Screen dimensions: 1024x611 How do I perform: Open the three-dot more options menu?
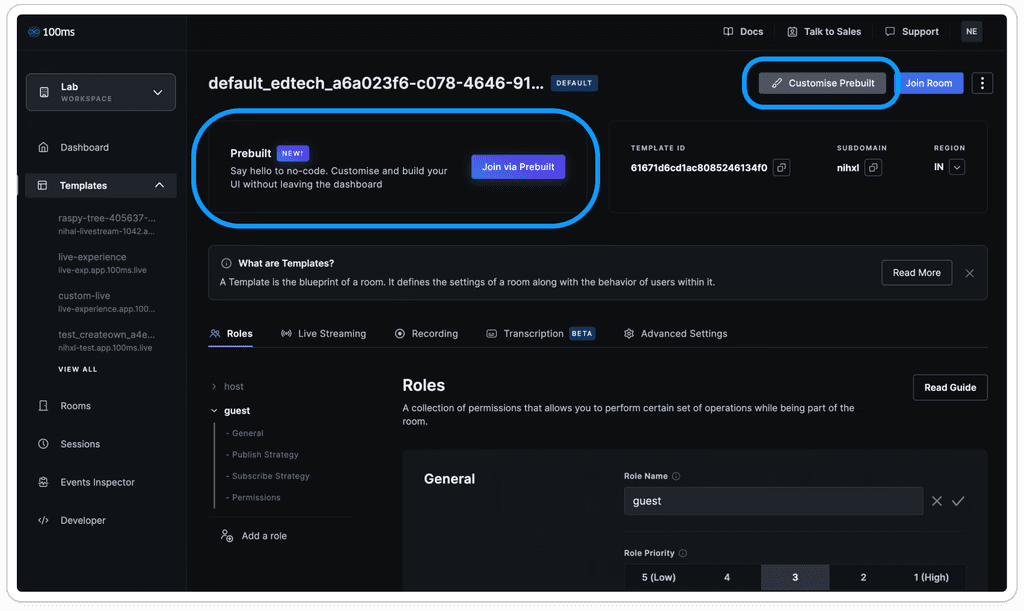(982, 83)
